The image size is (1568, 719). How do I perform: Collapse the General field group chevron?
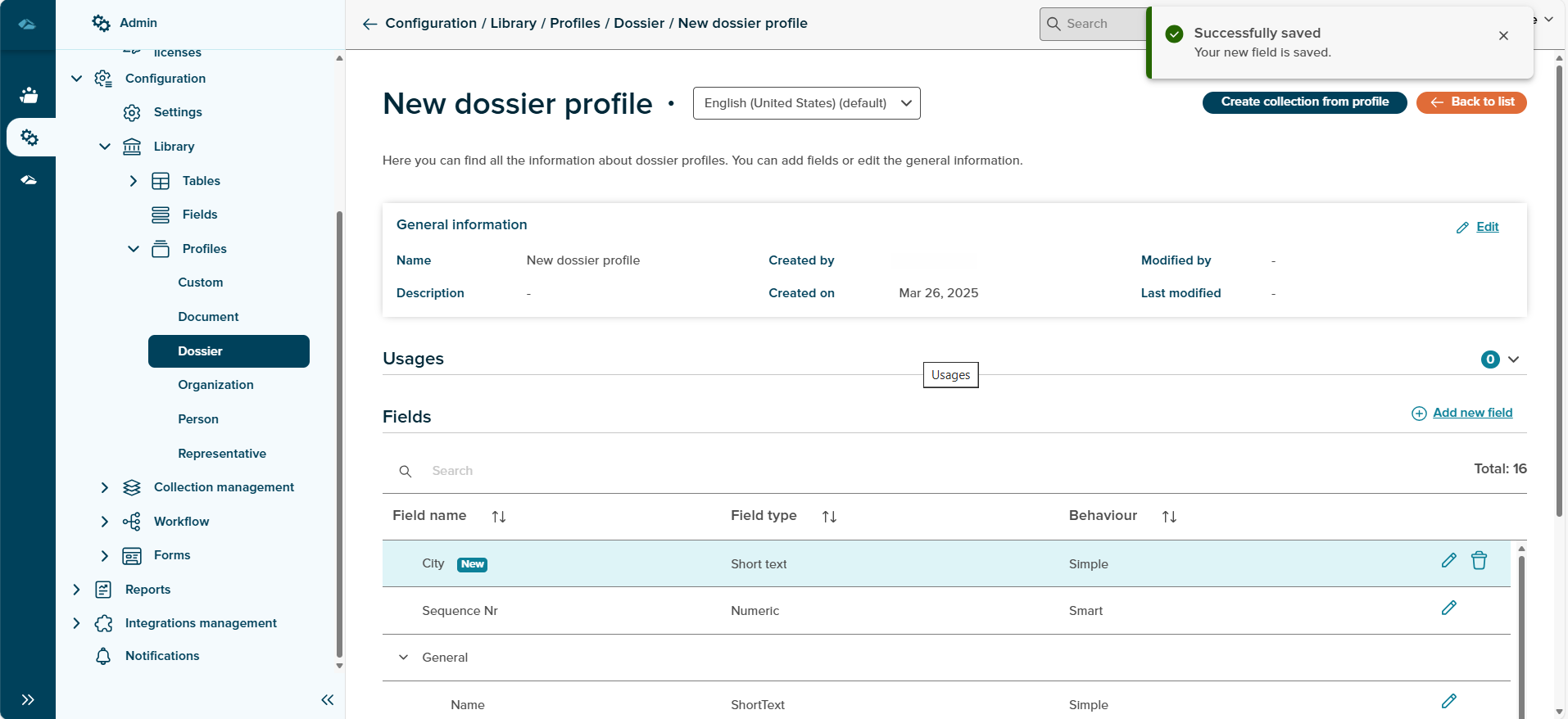pos(403,658)
